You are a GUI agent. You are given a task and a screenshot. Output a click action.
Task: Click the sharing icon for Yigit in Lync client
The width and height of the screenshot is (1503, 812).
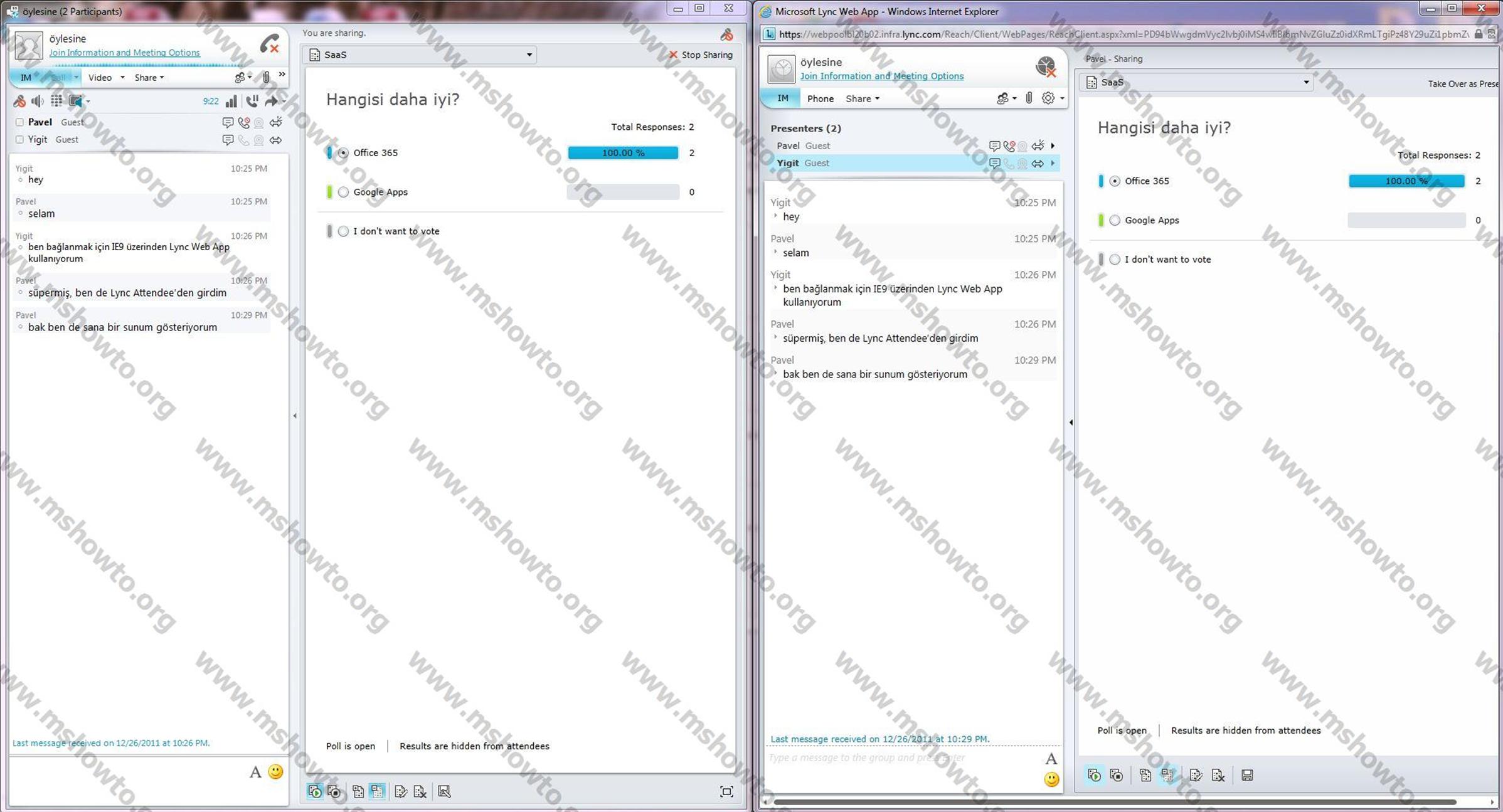pyautogui.click(x=275, y=140)
